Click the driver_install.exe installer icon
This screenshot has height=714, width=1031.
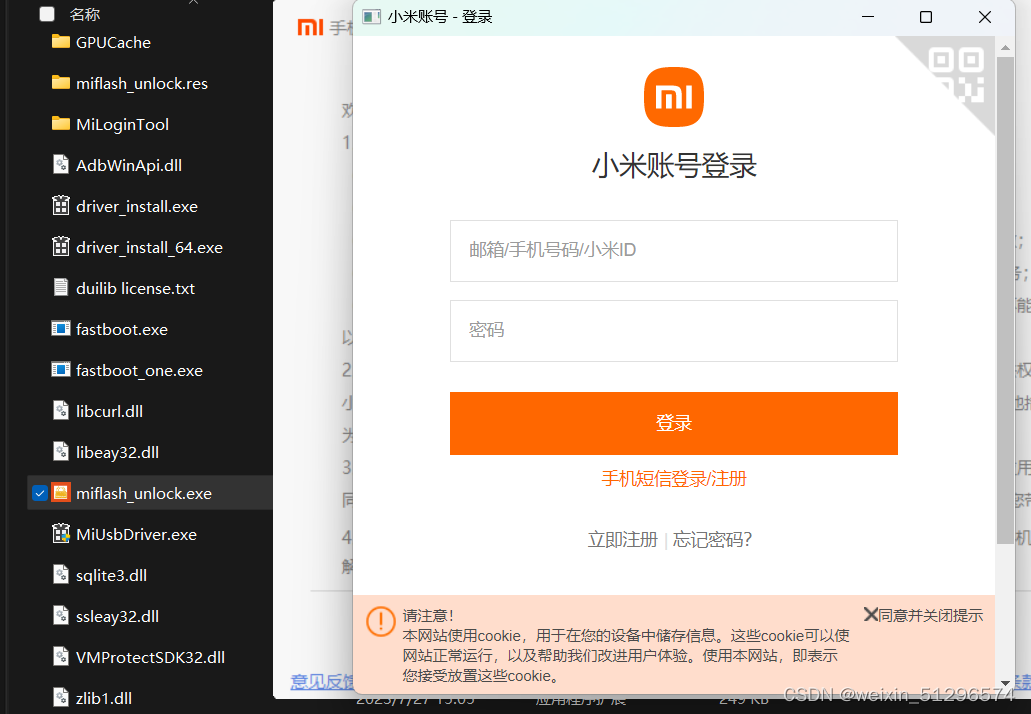60,206
